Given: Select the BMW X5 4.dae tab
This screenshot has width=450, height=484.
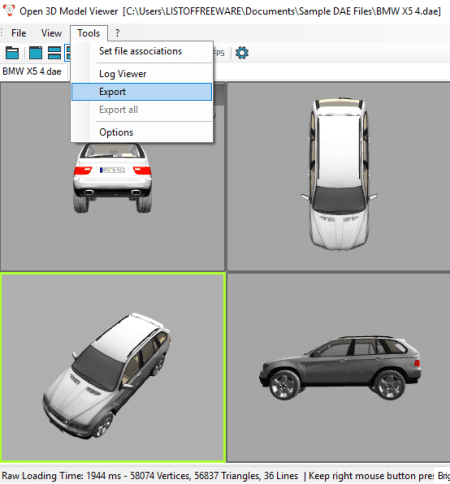Looking at the screenshot, I should (32, 71).
